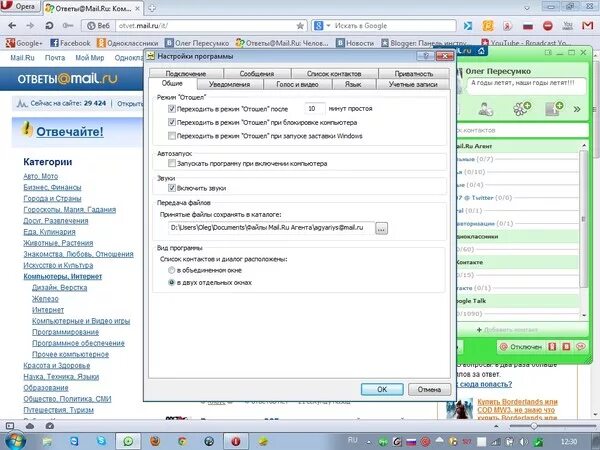Screen dimensions: 600x450
Task: Switch to Список контактов tab
Action: tap(334, 73)
